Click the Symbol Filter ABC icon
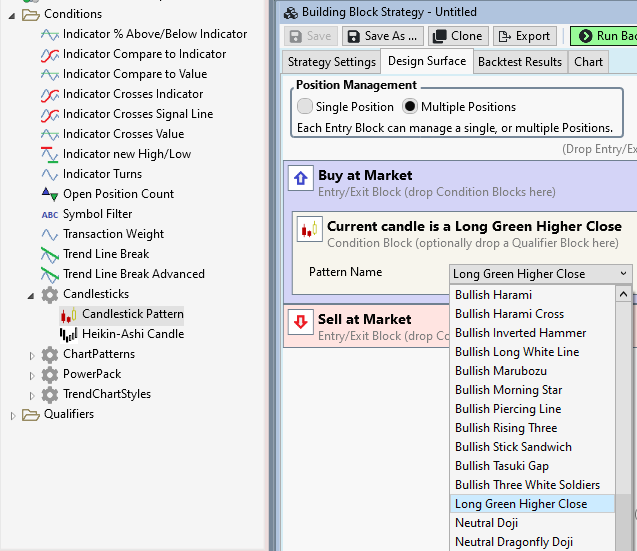The image size is (637, 551). point(49,214)
